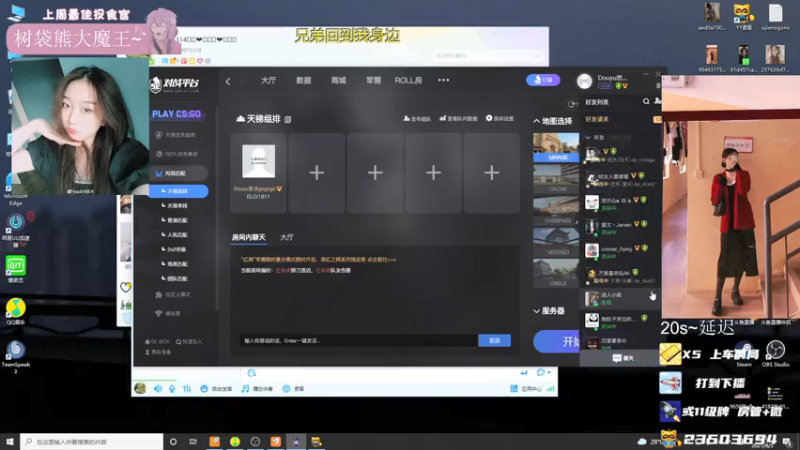Open the ROLL房 menu item
Viewport: 800px width, 450px height.
click(408, 81)
